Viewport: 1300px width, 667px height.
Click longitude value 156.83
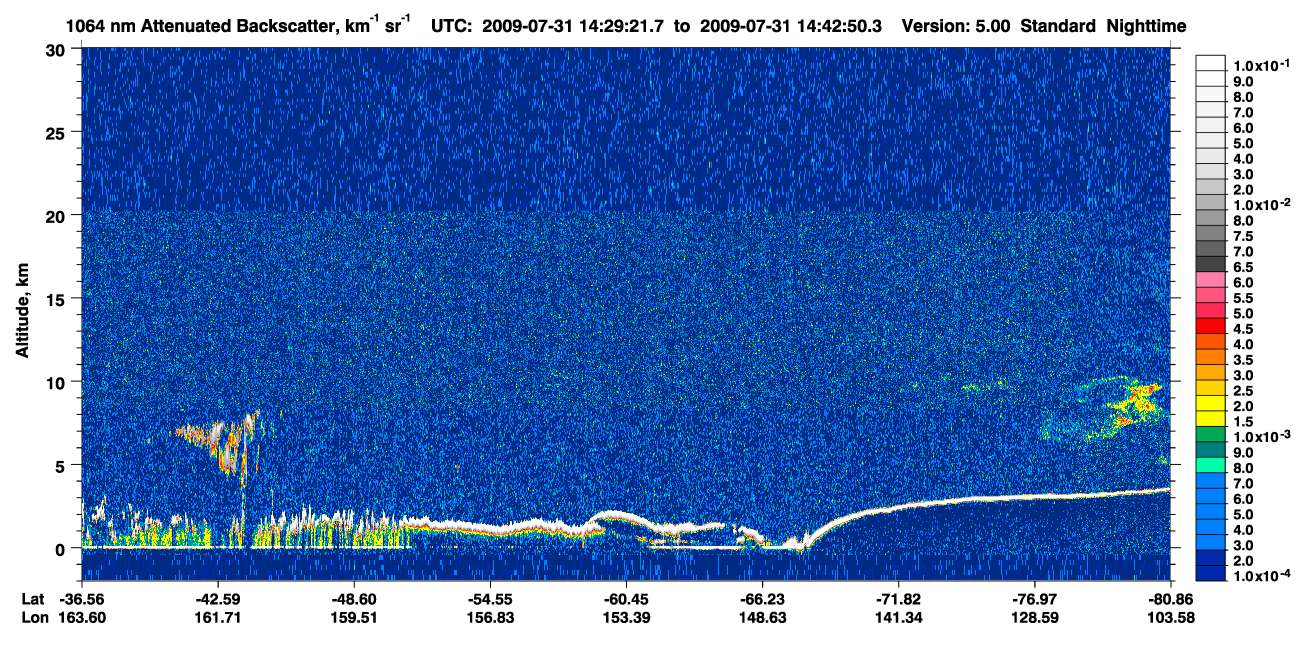490,617
